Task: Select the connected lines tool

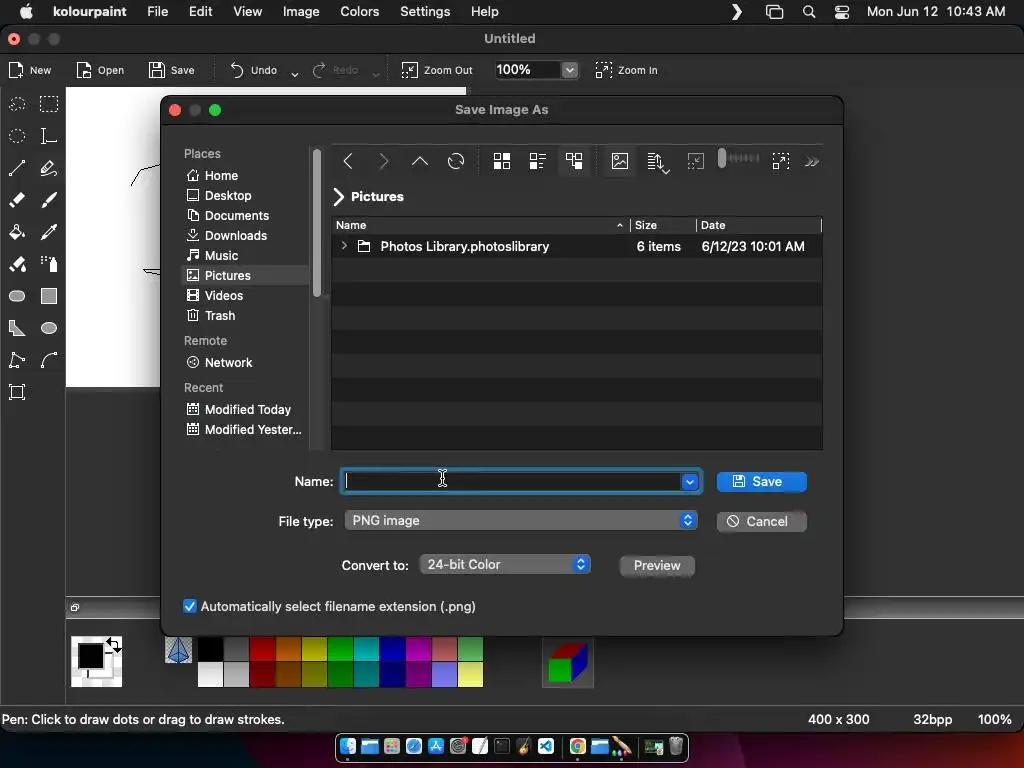Action: [17, 360]
